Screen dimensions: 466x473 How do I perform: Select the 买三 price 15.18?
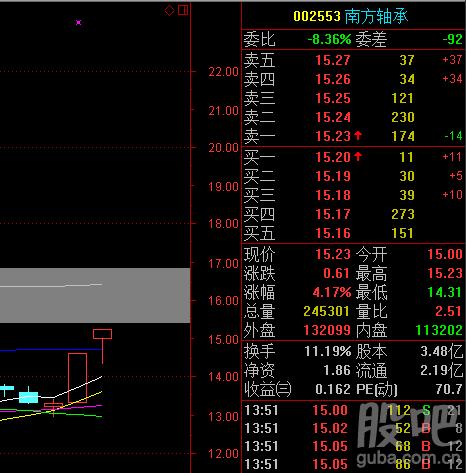333,195
